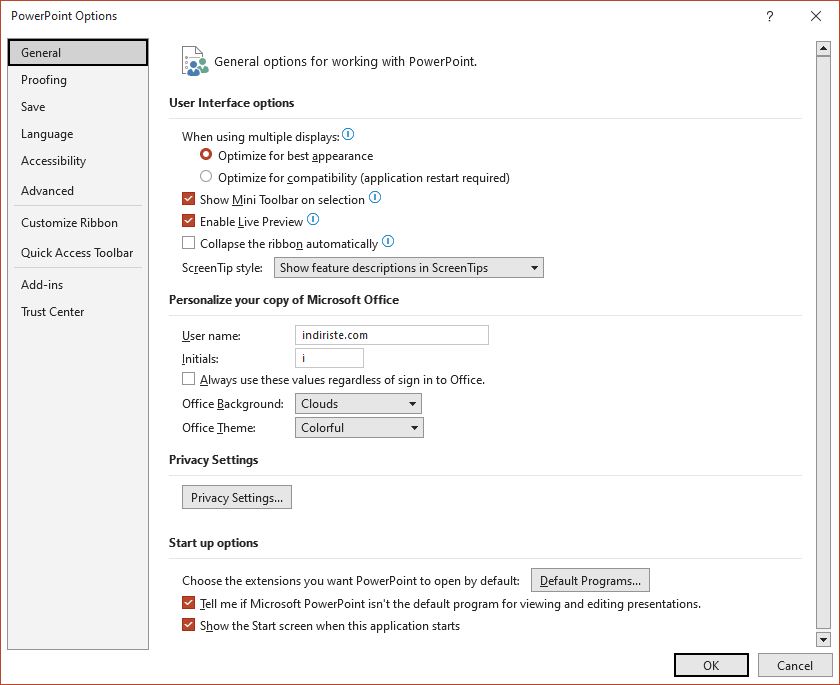
Task: Click the scrollbar up arrow
Action: tap(823, 49)
